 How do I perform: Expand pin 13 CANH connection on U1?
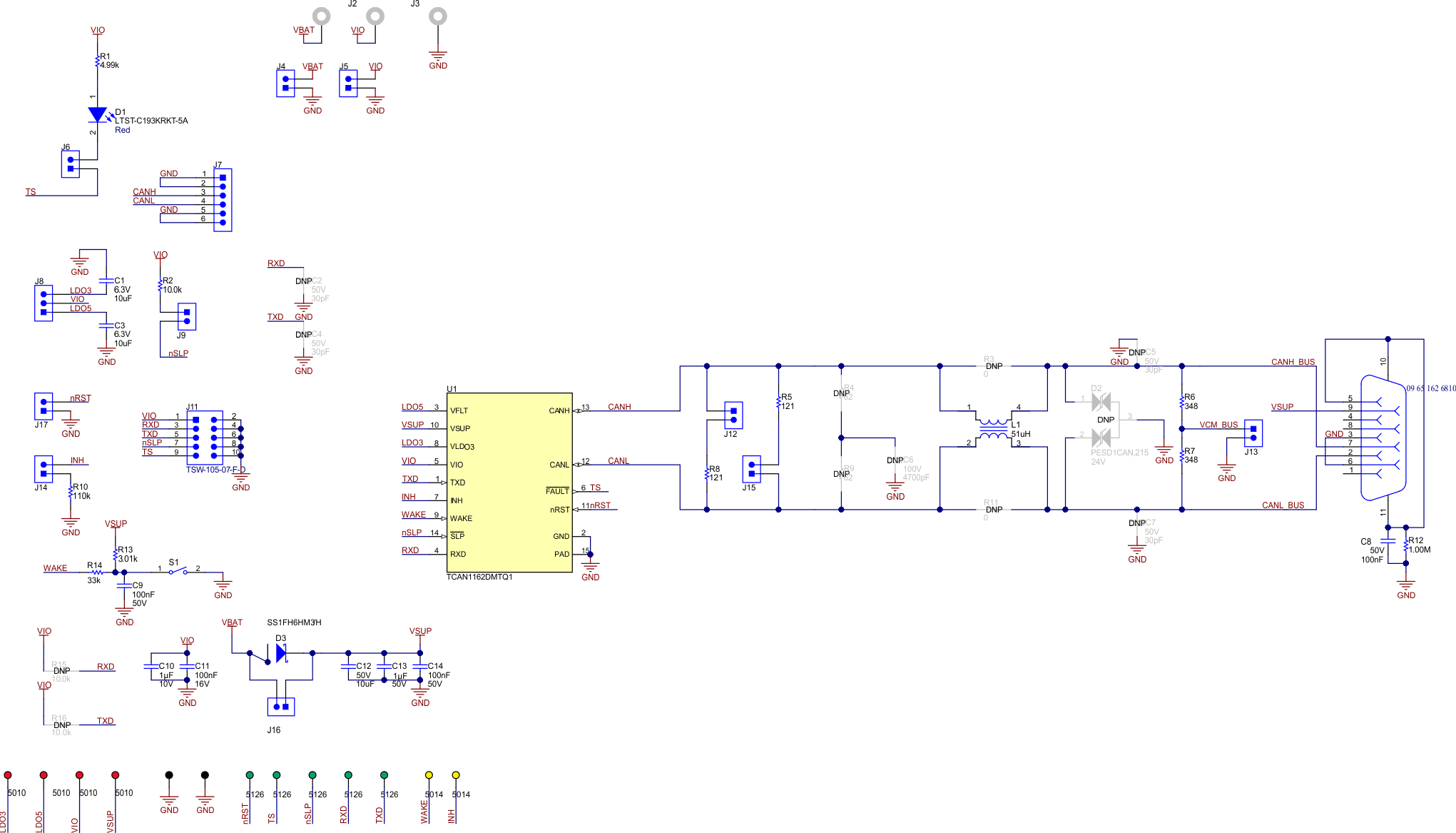(585, 407)
